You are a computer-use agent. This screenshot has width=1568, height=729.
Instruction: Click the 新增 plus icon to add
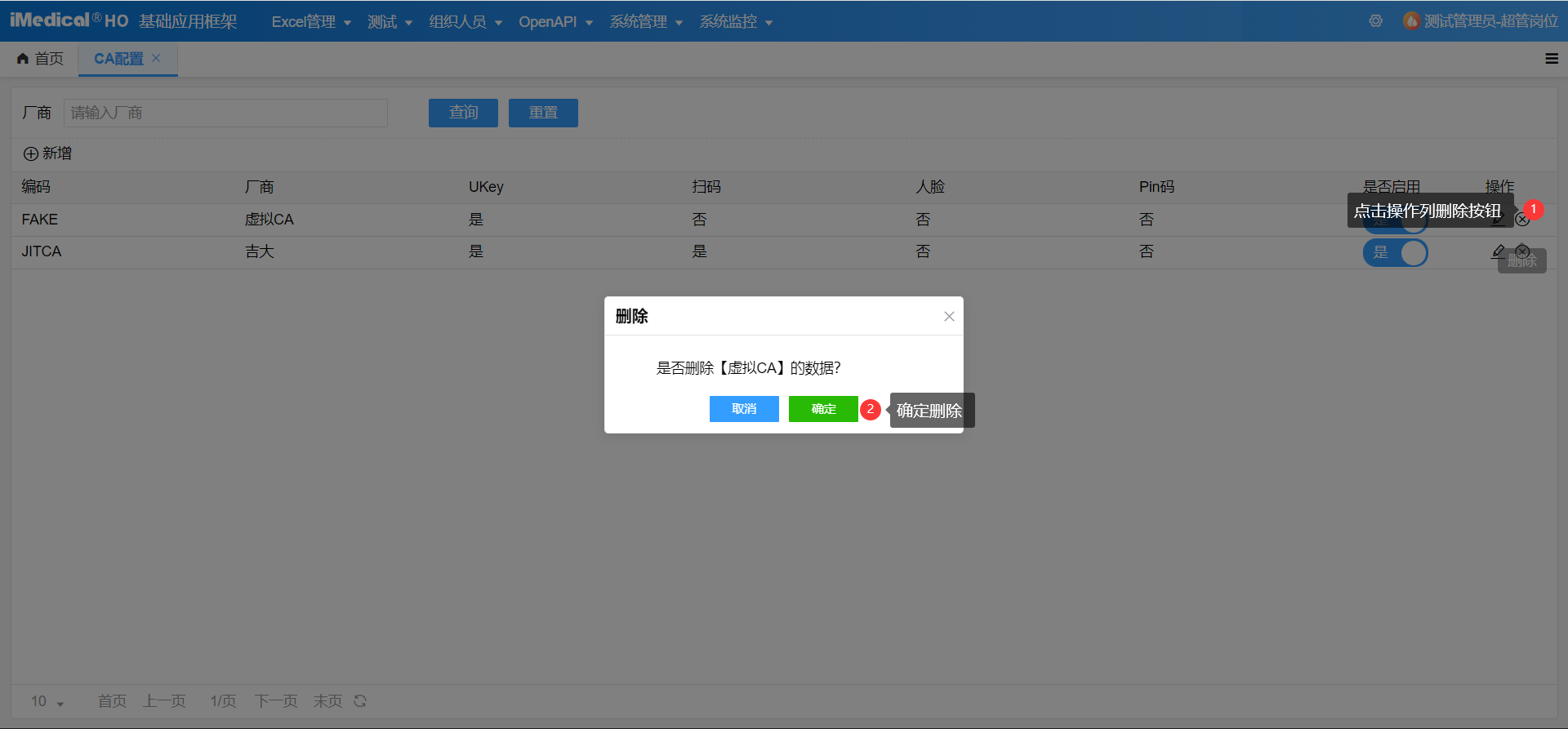tap(31, 154)
